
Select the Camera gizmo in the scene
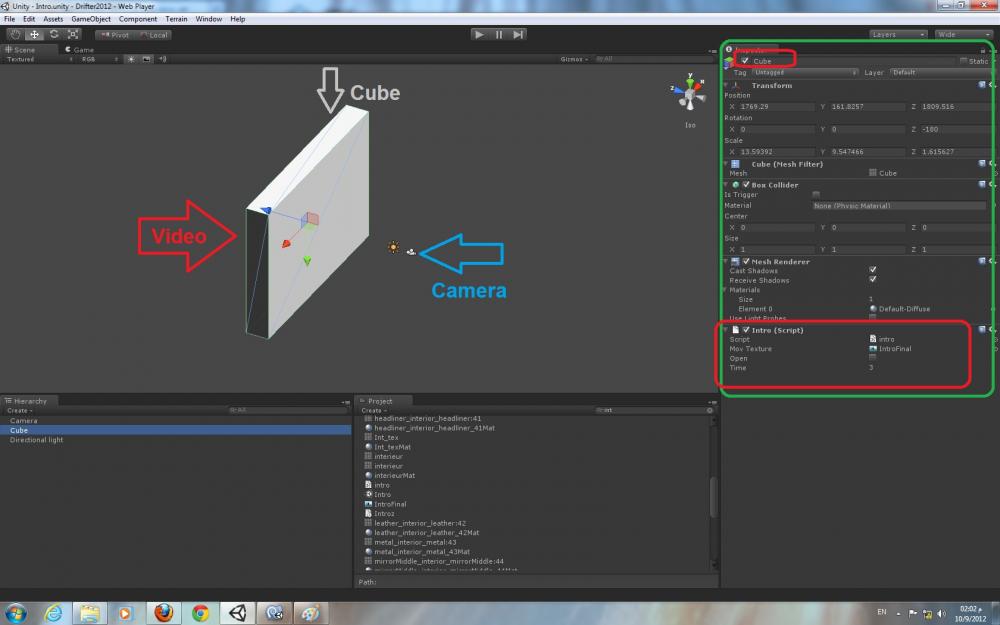(x=411, y=252)
